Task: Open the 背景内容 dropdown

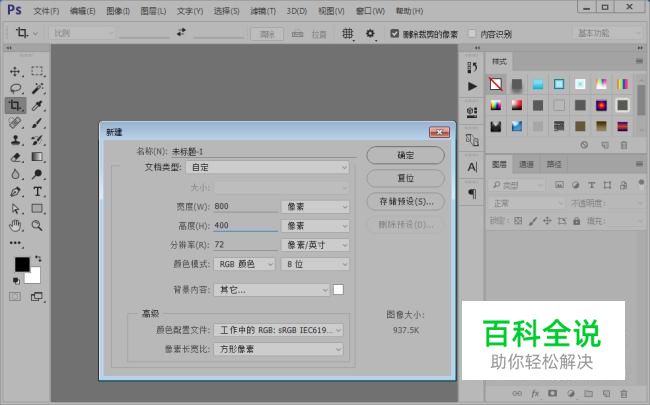Action: tap(272, 290)
